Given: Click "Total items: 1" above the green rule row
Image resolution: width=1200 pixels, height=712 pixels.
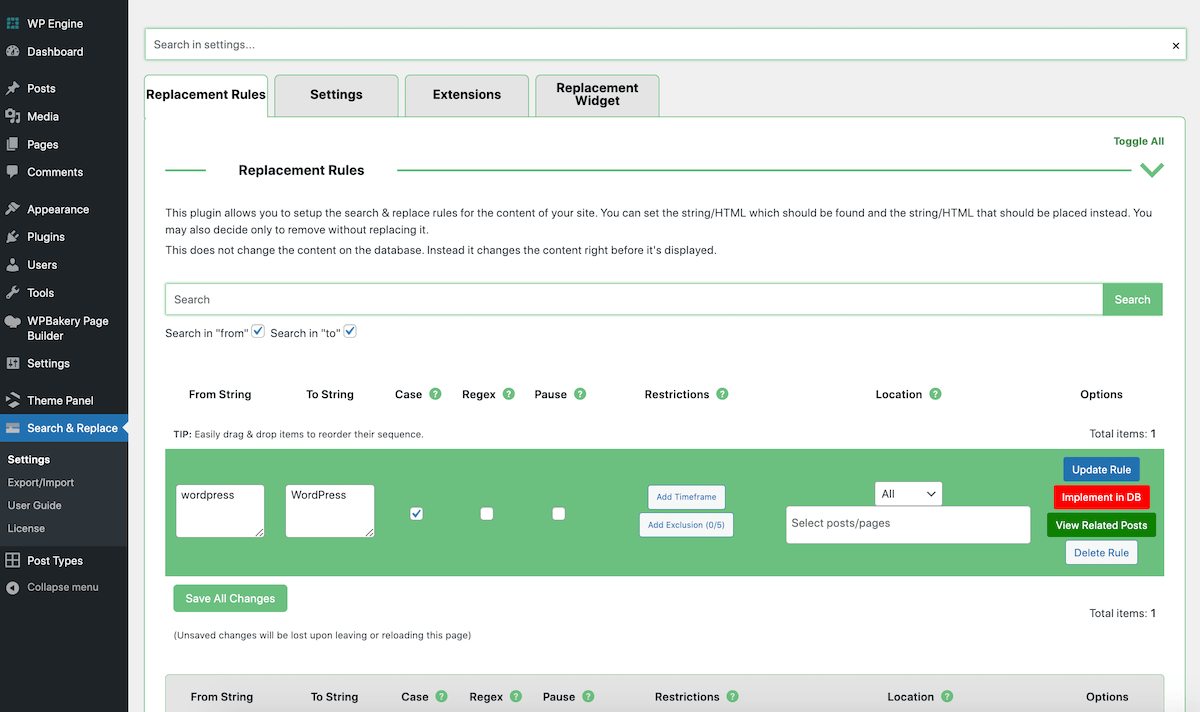Looking at the screenshot, I should coord(1122,434).
